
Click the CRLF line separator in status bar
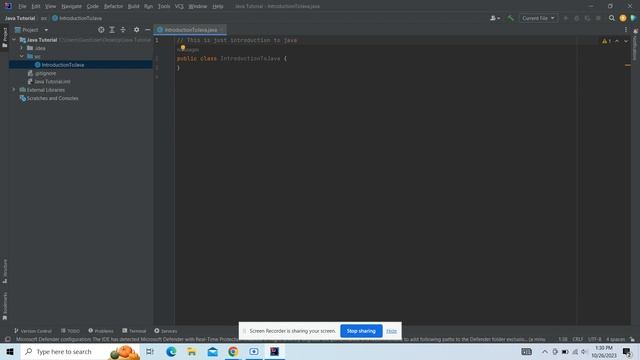tap(578, 339)
